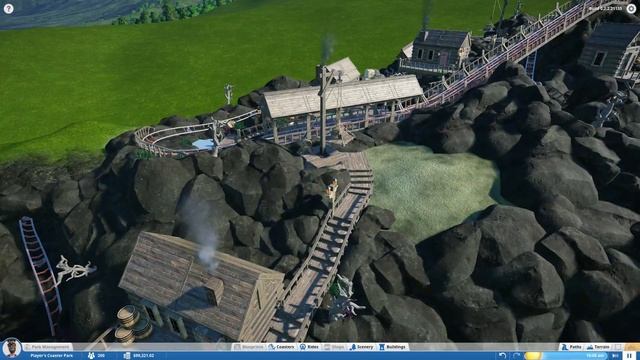Click the Scenery tree icon
This screenshot has width=640, height=360.
point(353,347)
